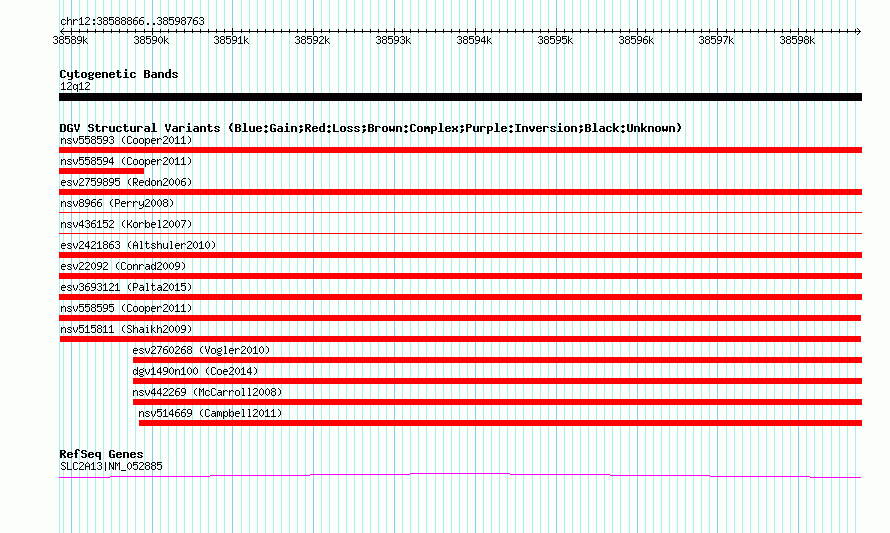Select the nsv515811 (Shaikh2009) label
The width and height of the screenshot is (890, 533).
[126, 329]
